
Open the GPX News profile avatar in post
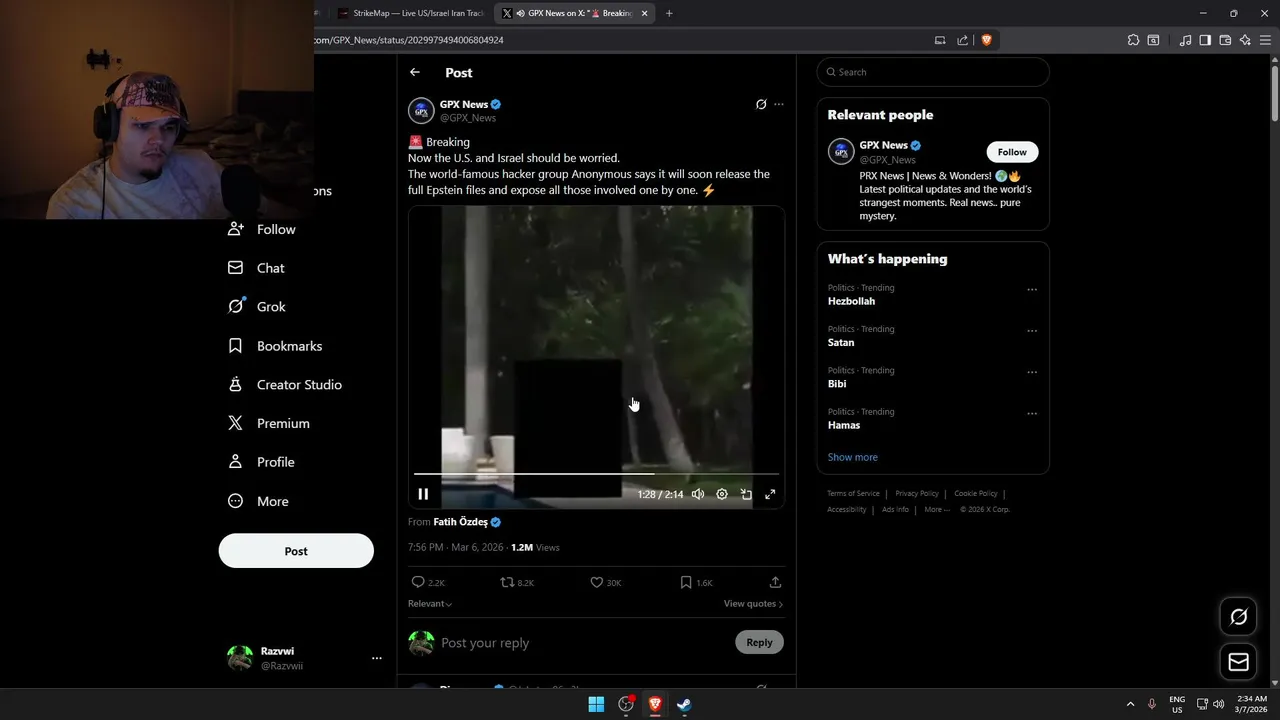[421, 110]
